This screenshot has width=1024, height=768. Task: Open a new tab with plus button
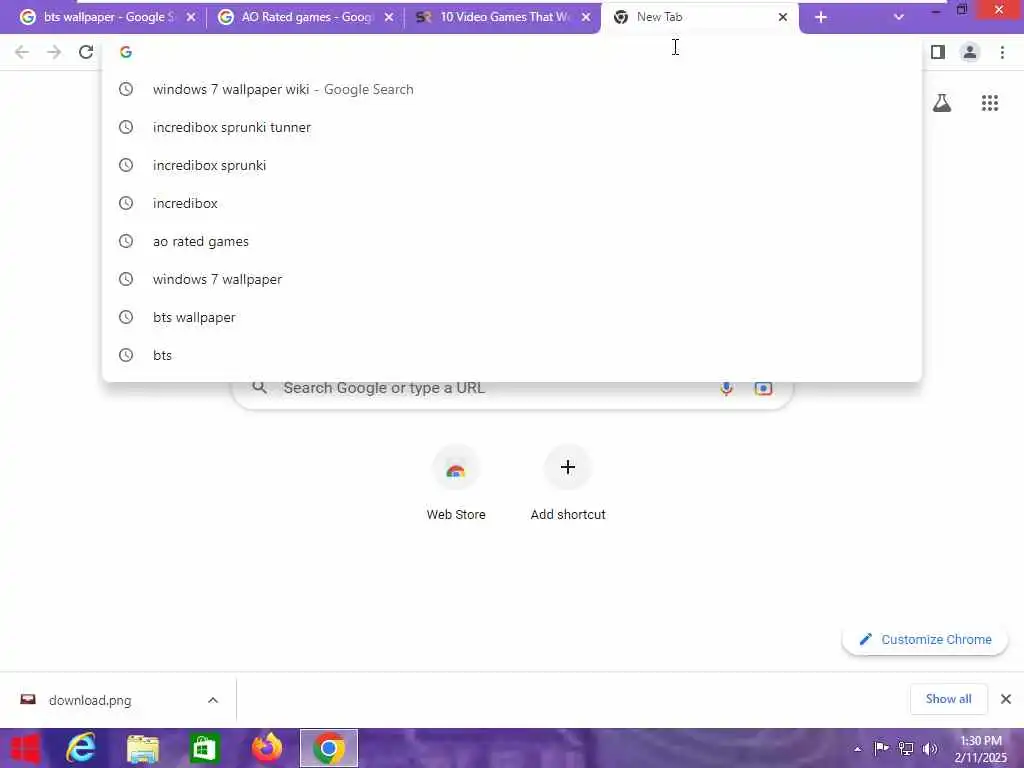pos(821,18)
